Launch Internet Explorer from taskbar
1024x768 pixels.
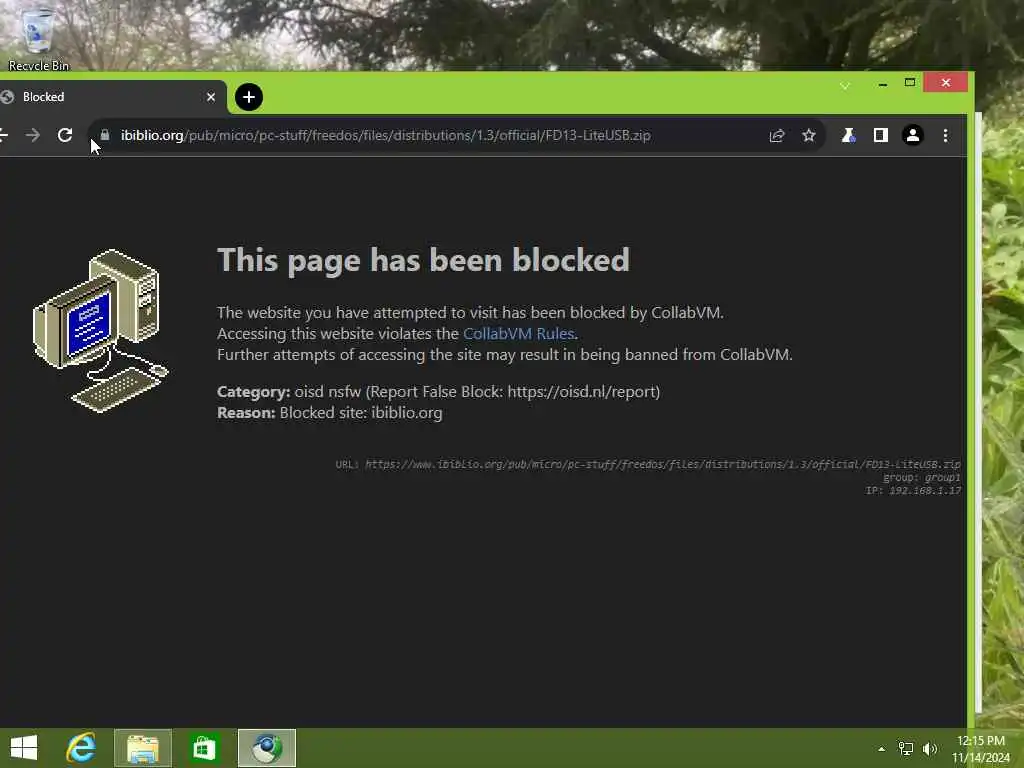(x=82, y=748)
